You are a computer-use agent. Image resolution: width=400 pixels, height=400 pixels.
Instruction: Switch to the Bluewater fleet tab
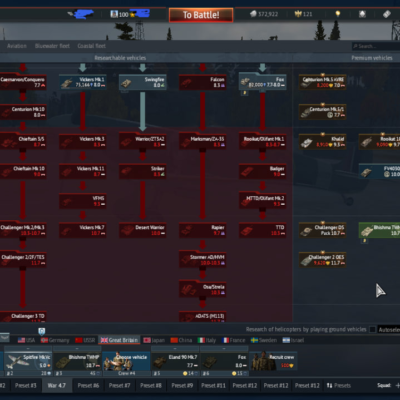point(52,46)
